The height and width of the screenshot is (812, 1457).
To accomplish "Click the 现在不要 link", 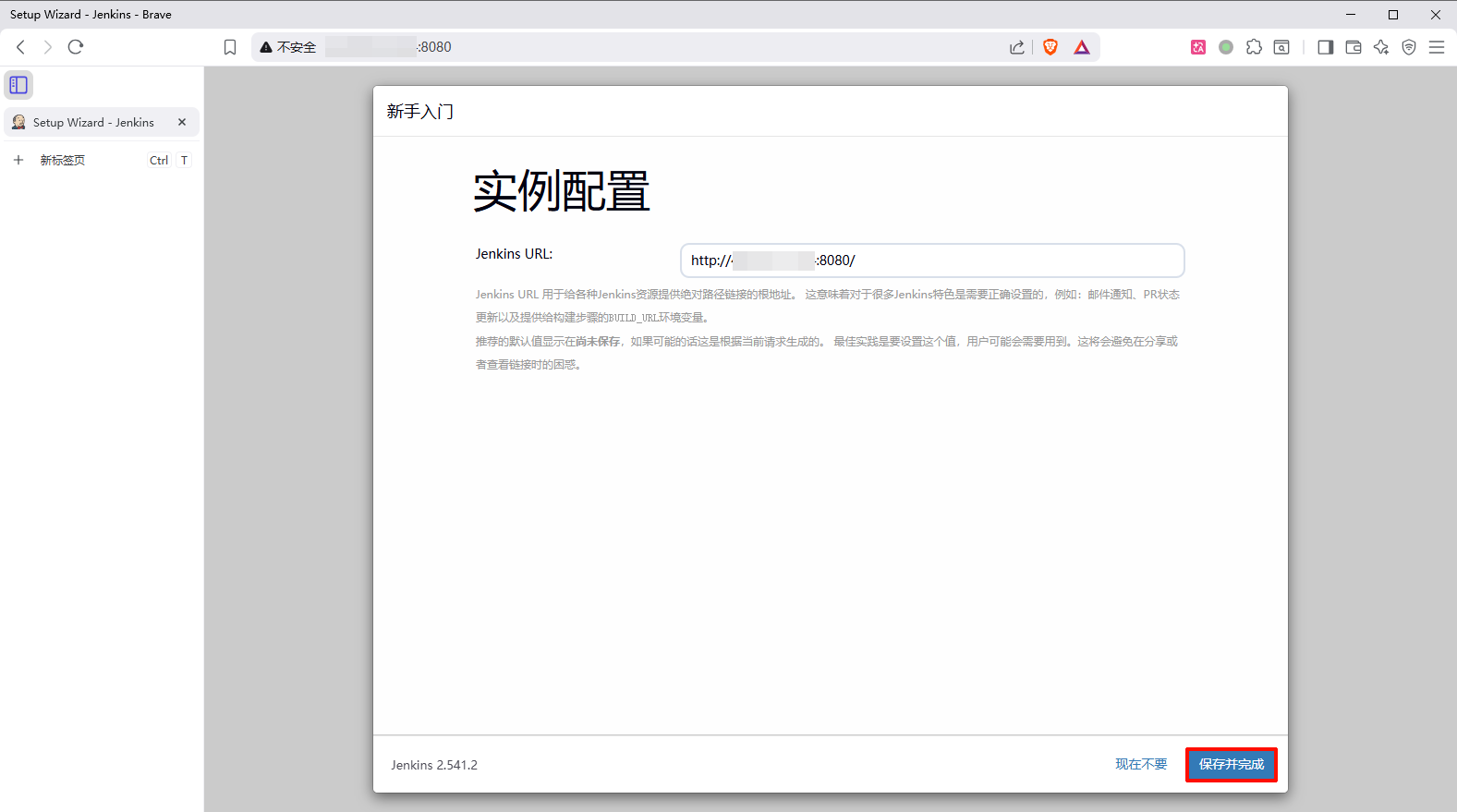I will click(1141, 764).
